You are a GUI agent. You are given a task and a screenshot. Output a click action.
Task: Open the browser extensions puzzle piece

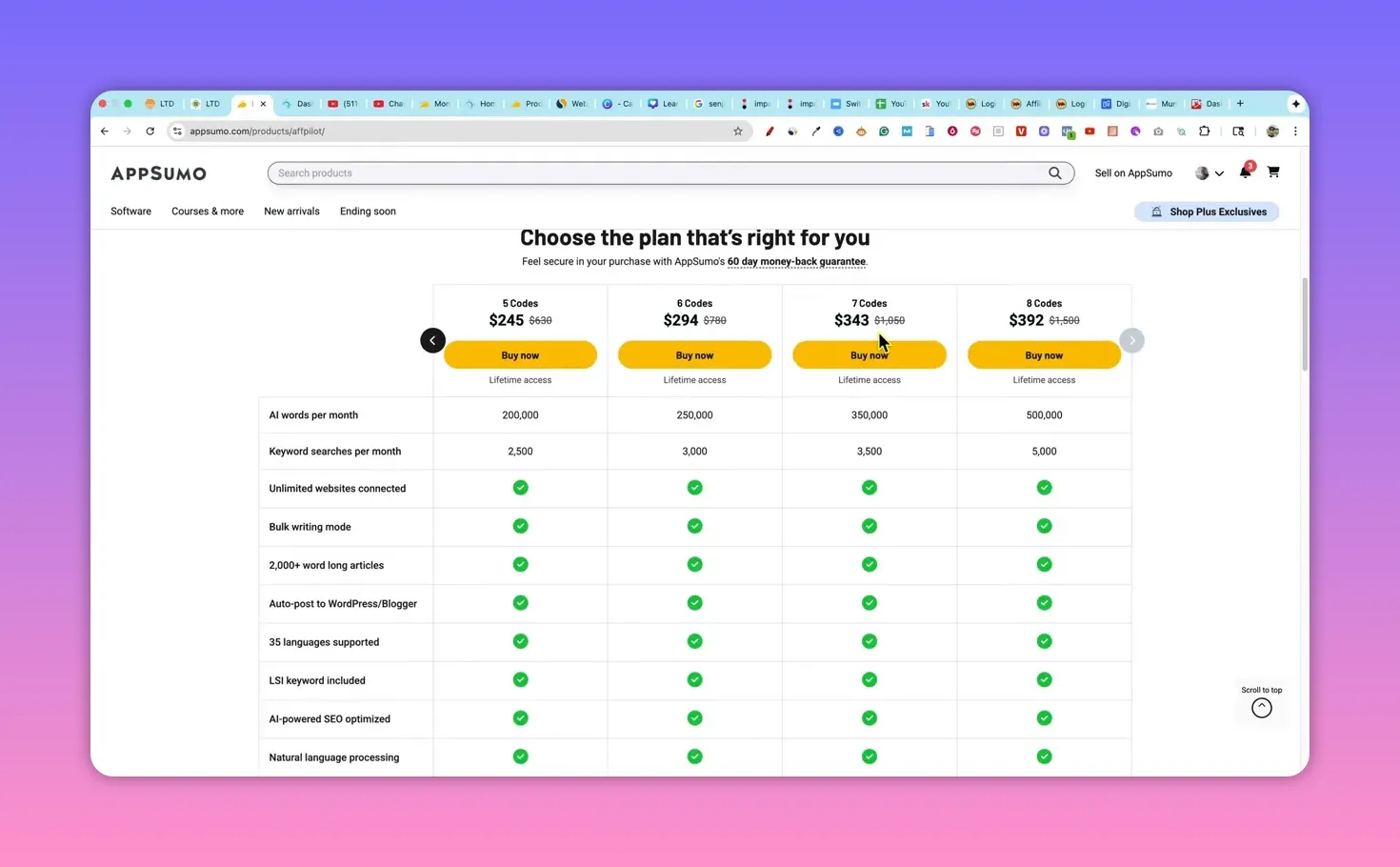click(1204, 131)
